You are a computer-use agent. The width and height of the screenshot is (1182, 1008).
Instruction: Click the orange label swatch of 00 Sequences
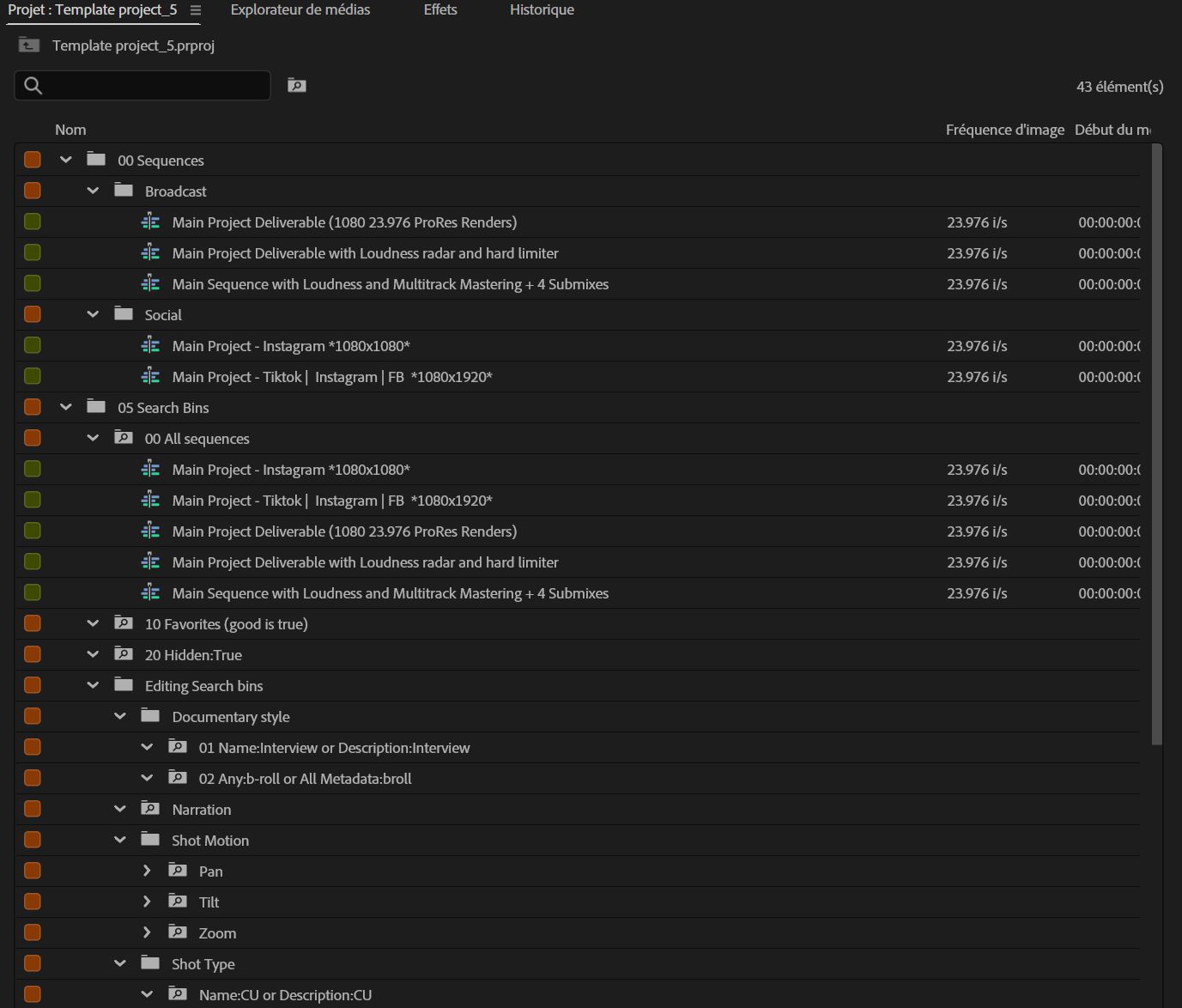33,160
